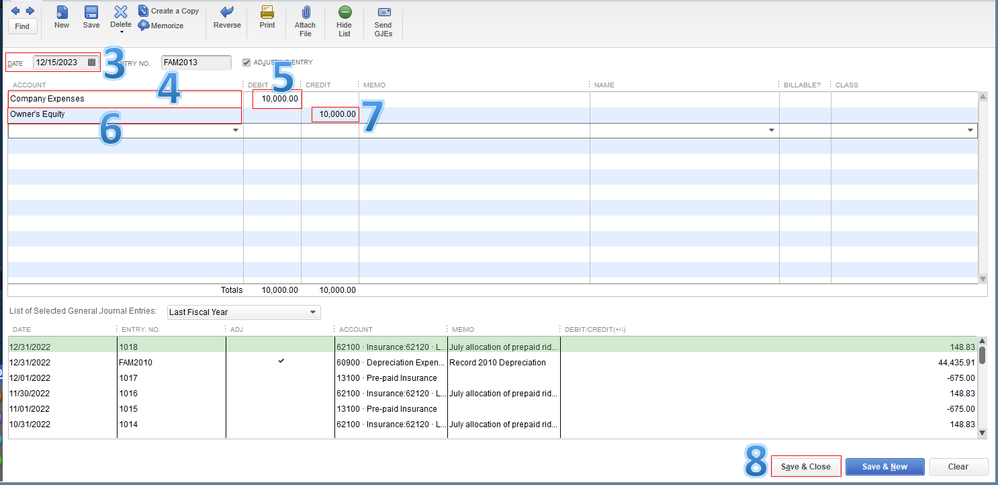Create a Copy of the entry
This screenshot has height=485, width=998.
coord(169,11)
